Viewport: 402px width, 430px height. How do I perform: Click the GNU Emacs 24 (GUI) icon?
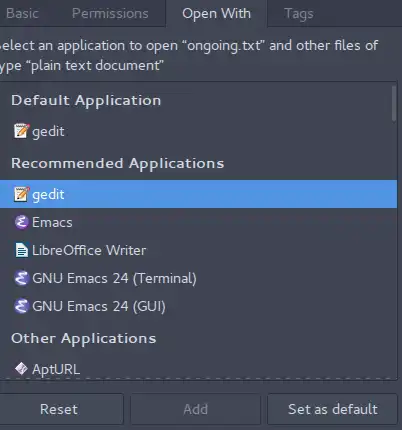[22, 306]
